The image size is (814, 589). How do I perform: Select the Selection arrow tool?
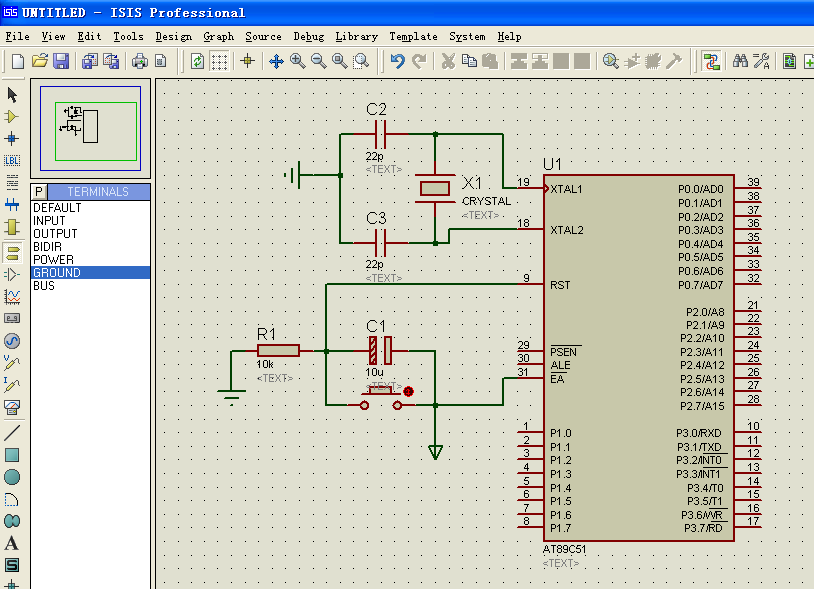tap(12, 95)
